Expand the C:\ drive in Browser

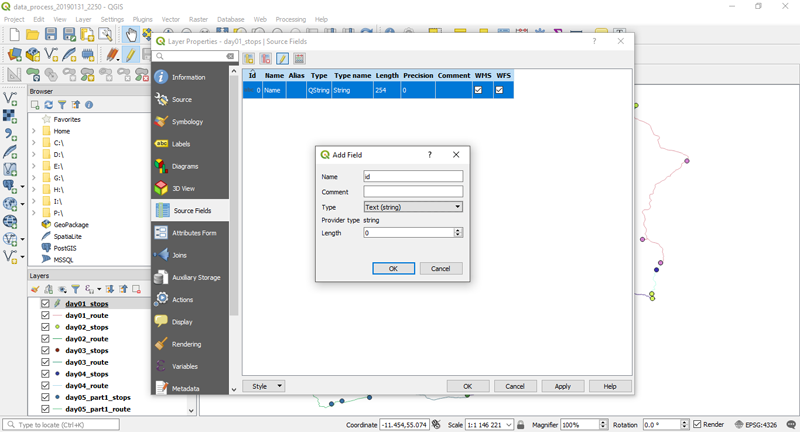pos(34,143)
